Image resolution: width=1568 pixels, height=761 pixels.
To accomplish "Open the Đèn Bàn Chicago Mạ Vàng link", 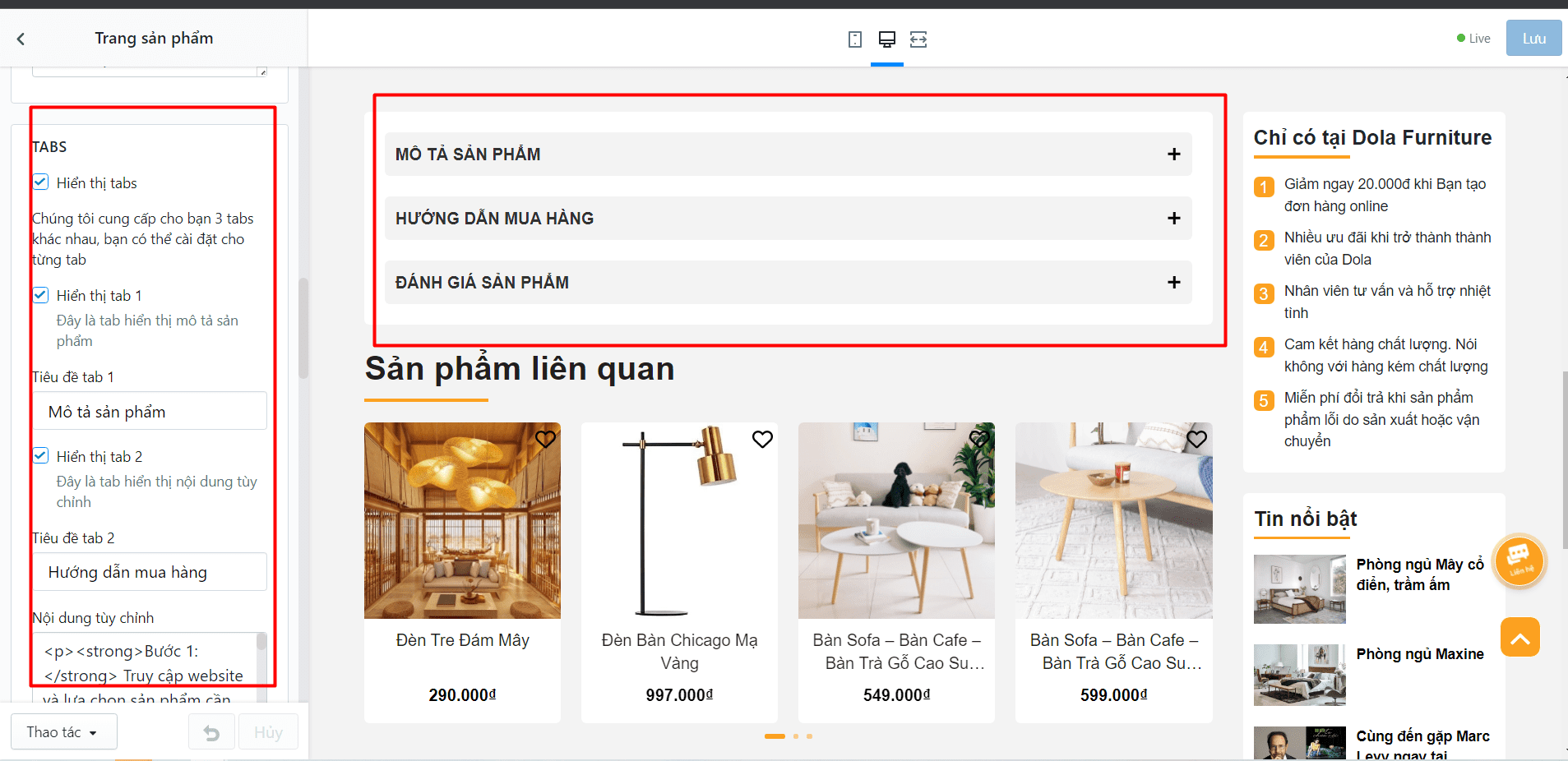I will (x=679, y=652).
